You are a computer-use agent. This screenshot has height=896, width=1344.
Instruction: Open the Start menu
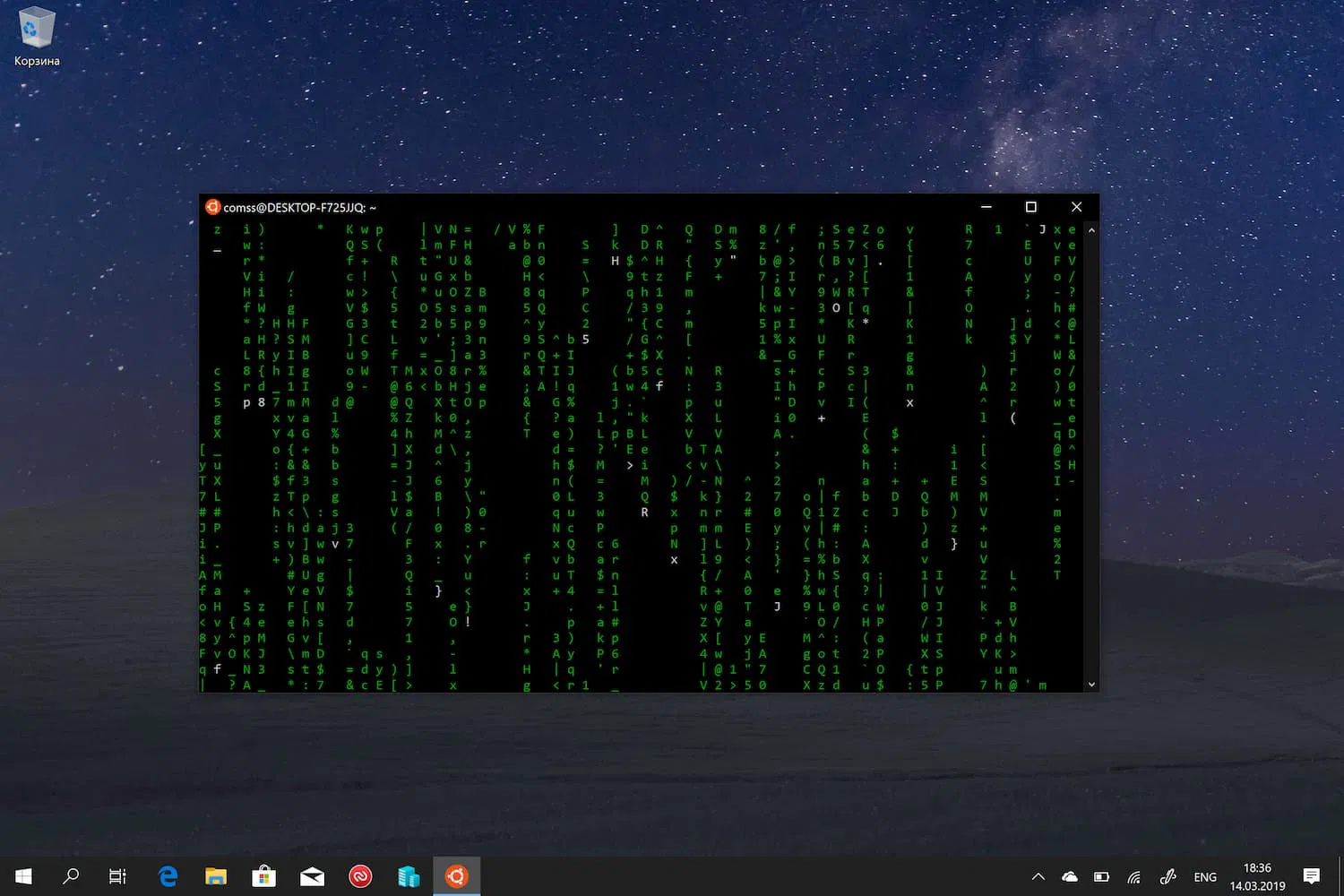[x=22, y=876]
